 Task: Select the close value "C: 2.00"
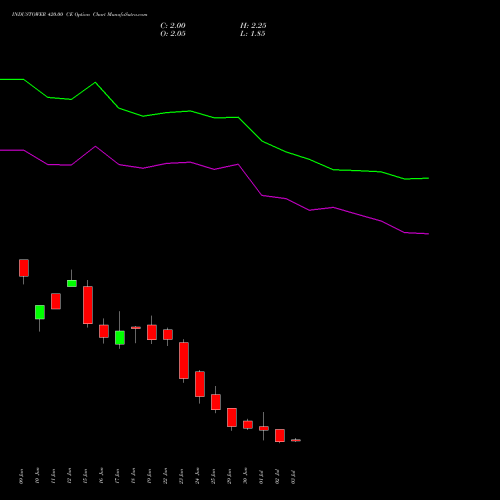(173, 25)
